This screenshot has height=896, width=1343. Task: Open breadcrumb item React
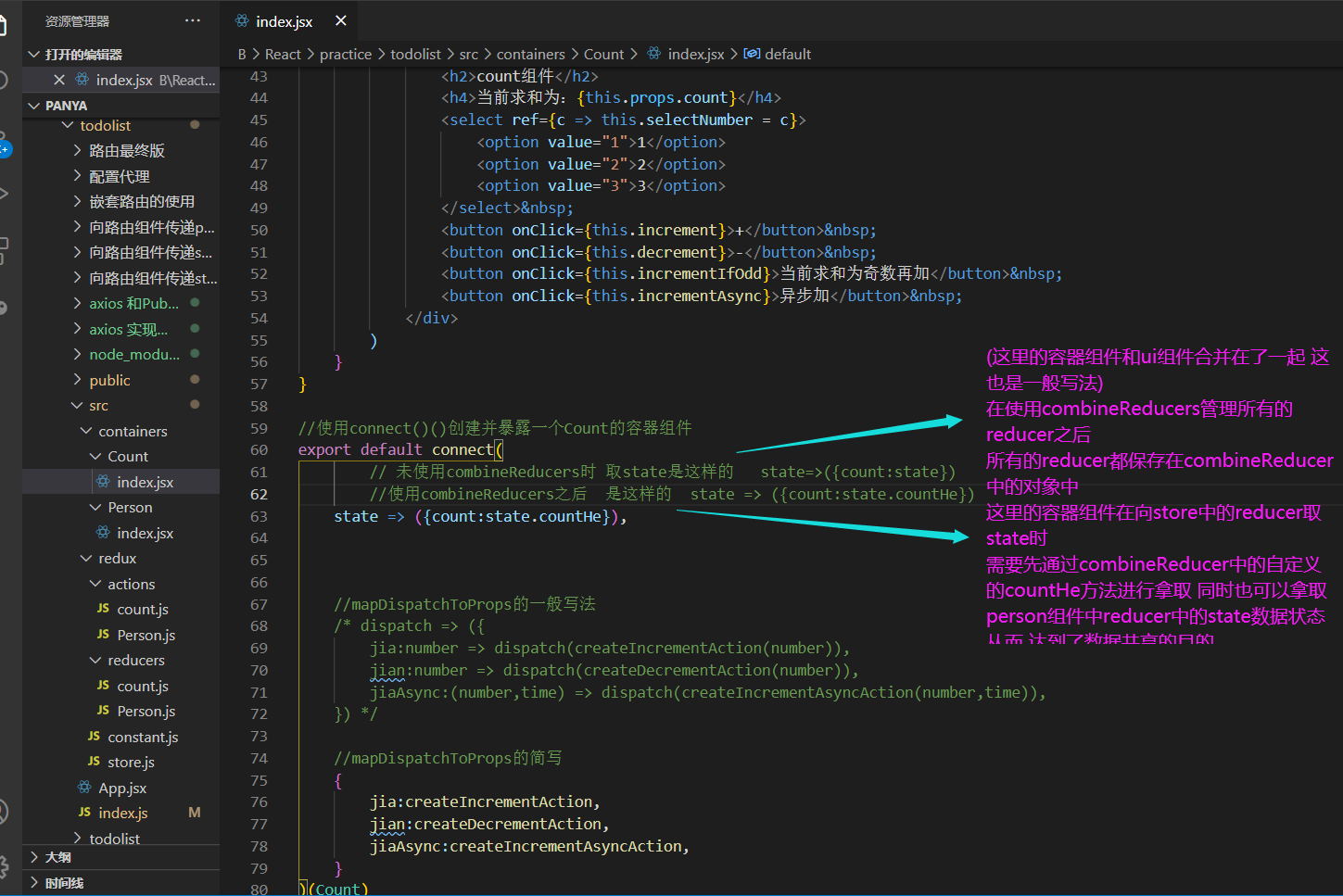click(283, 54)
